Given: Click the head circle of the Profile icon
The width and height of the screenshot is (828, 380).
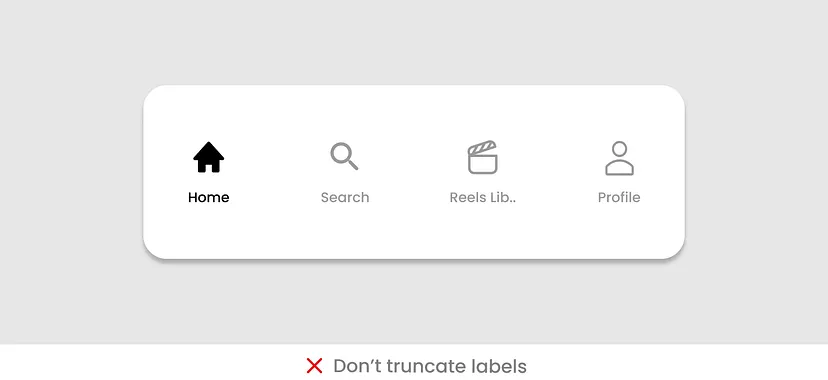Looking at the screenshot, I should click(x=619, y=149).
